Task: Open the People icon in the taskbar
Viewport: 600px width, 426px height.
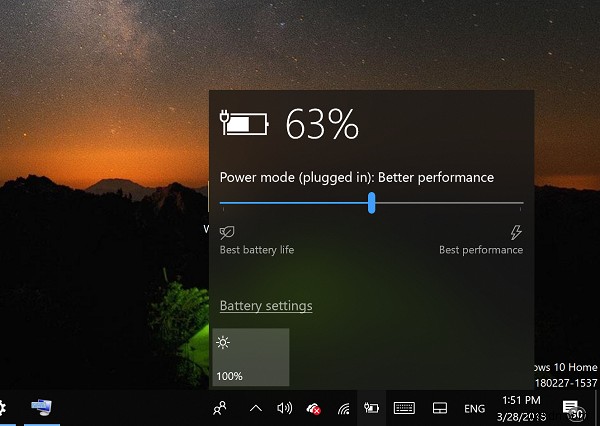Action: click(x=220, y=408)
